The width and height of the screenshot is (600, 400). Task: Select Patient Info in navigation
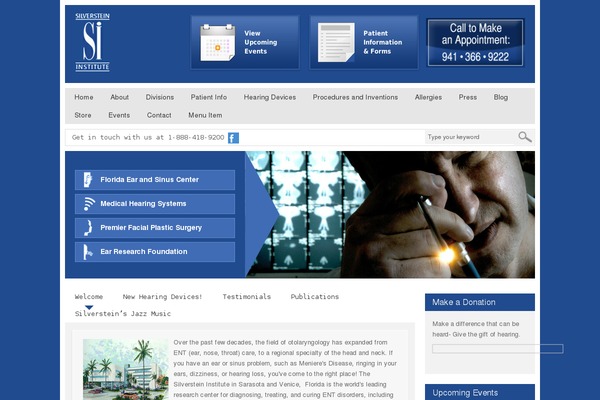(x=209, y=97)
